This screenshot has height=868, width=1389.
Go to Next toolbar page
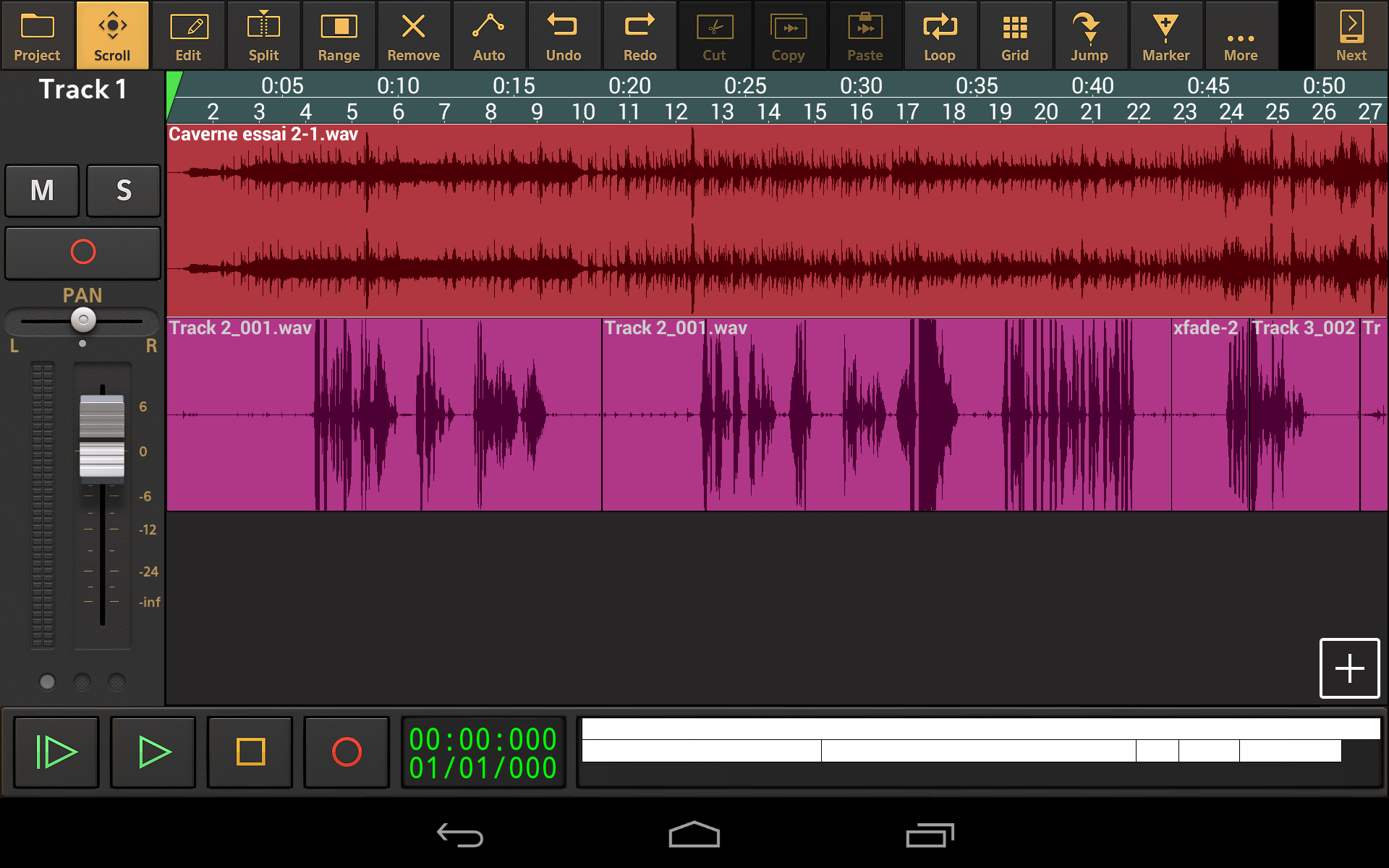[x=1351, y=35]
